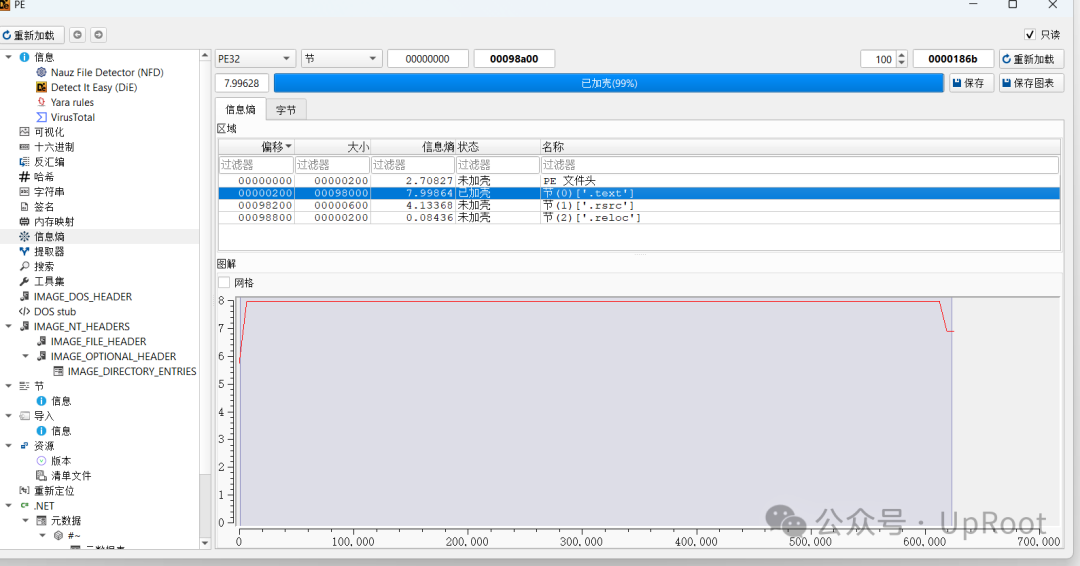The width and height of the screenshot is (1080, 566).
Task: Switch to the 字节 bytes tab
Action: pyautogui.click(x=286, y=109)
